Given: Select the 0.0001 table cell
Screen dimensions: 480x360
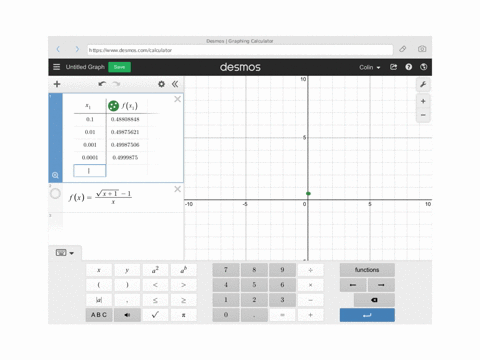Looking at the screenshot, I should tap(90, 157).
